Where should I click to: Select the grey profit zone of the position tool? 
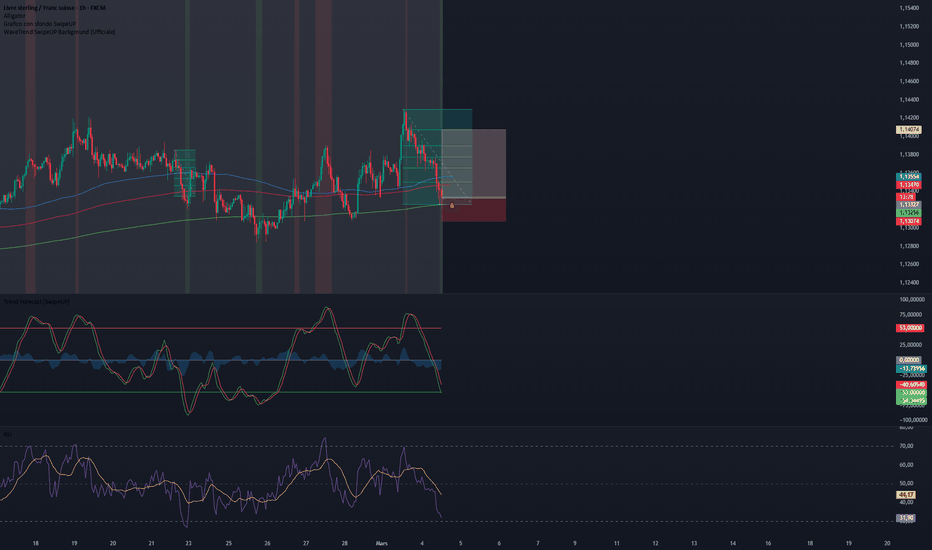pyautogui.click(x=474, y=164)
